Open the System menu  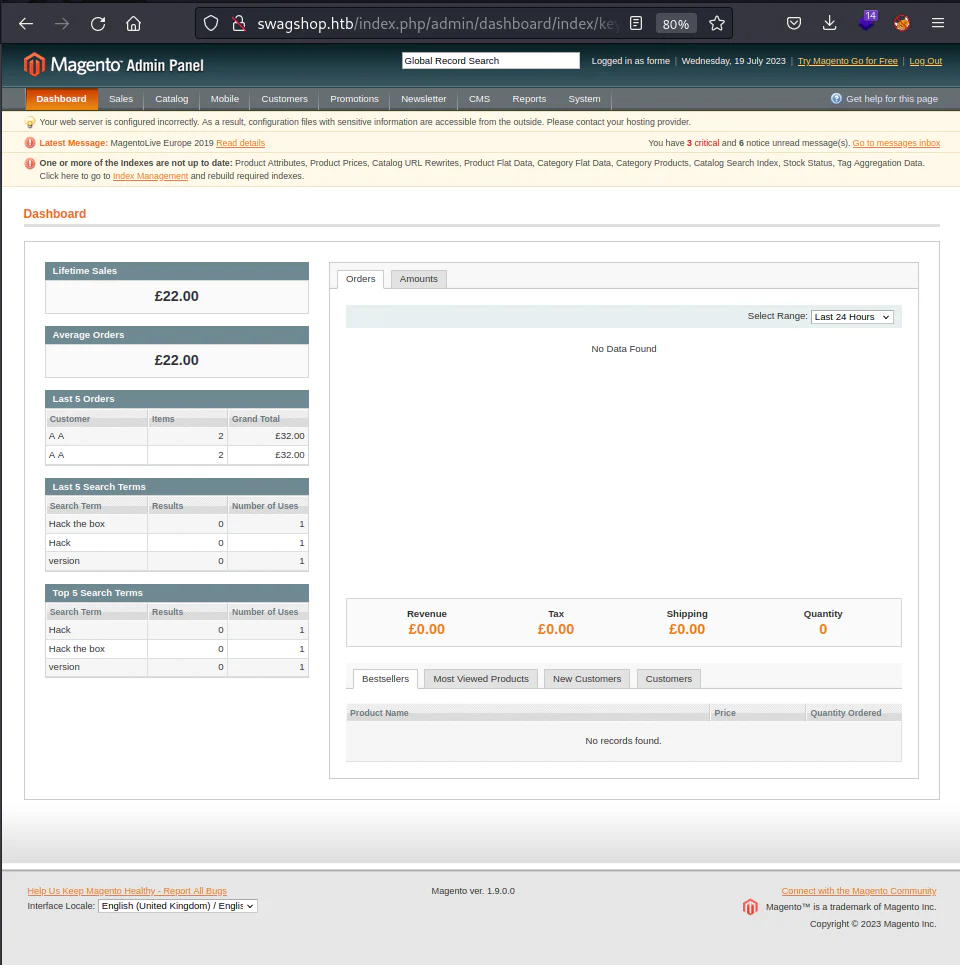pyautogui.click(x=584, y=98)
